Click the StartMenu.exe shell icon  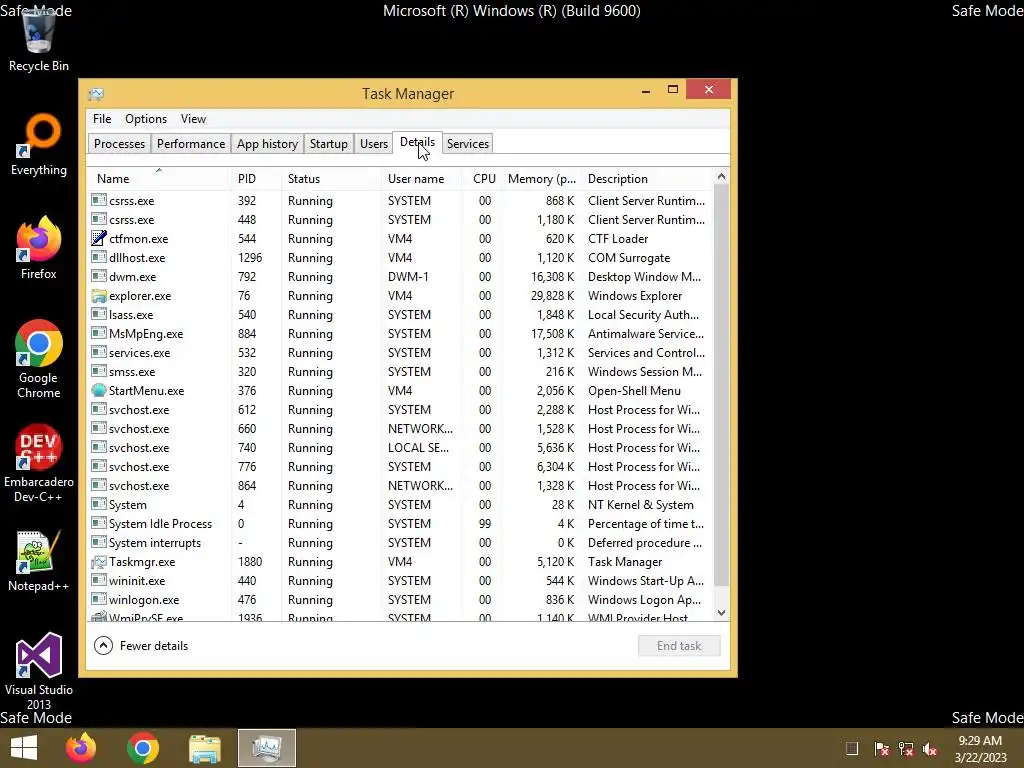point(99,391)
